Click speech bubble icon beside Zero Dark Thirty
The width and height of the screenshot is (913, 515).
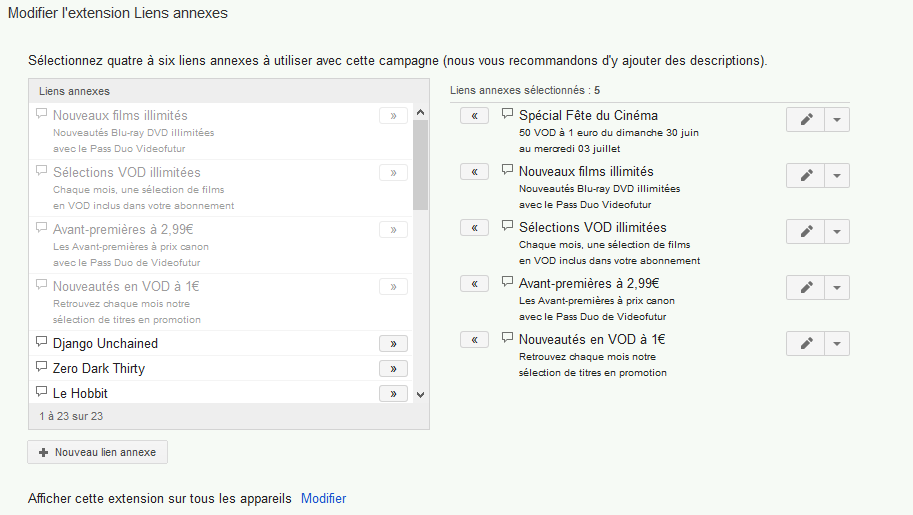41,366
